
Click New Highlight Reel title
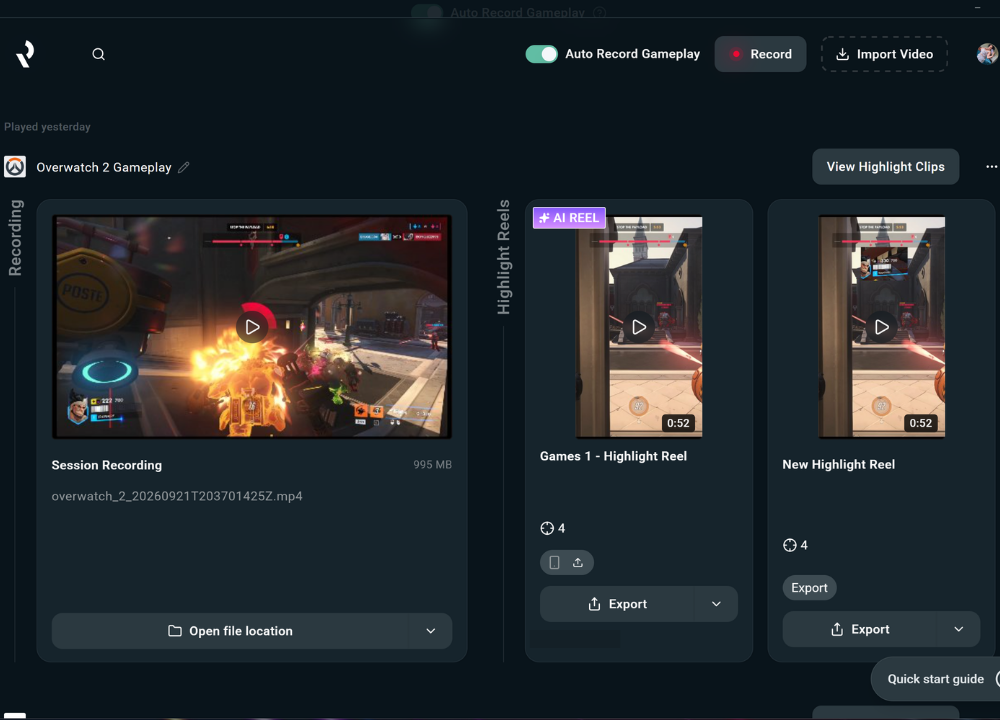[839, 464]
